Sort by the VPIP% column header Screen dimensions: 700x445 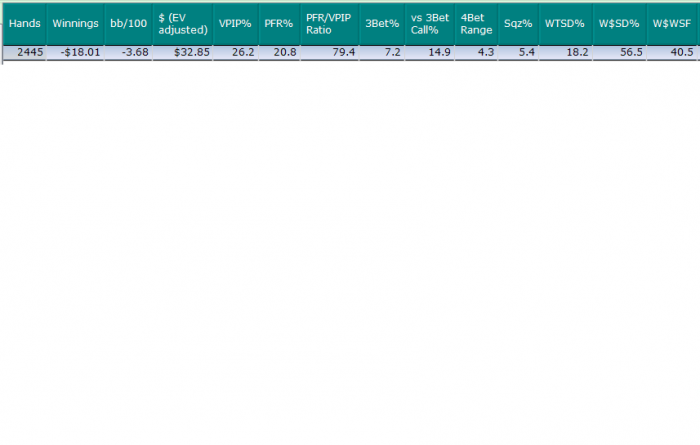[x=235, y=24]
